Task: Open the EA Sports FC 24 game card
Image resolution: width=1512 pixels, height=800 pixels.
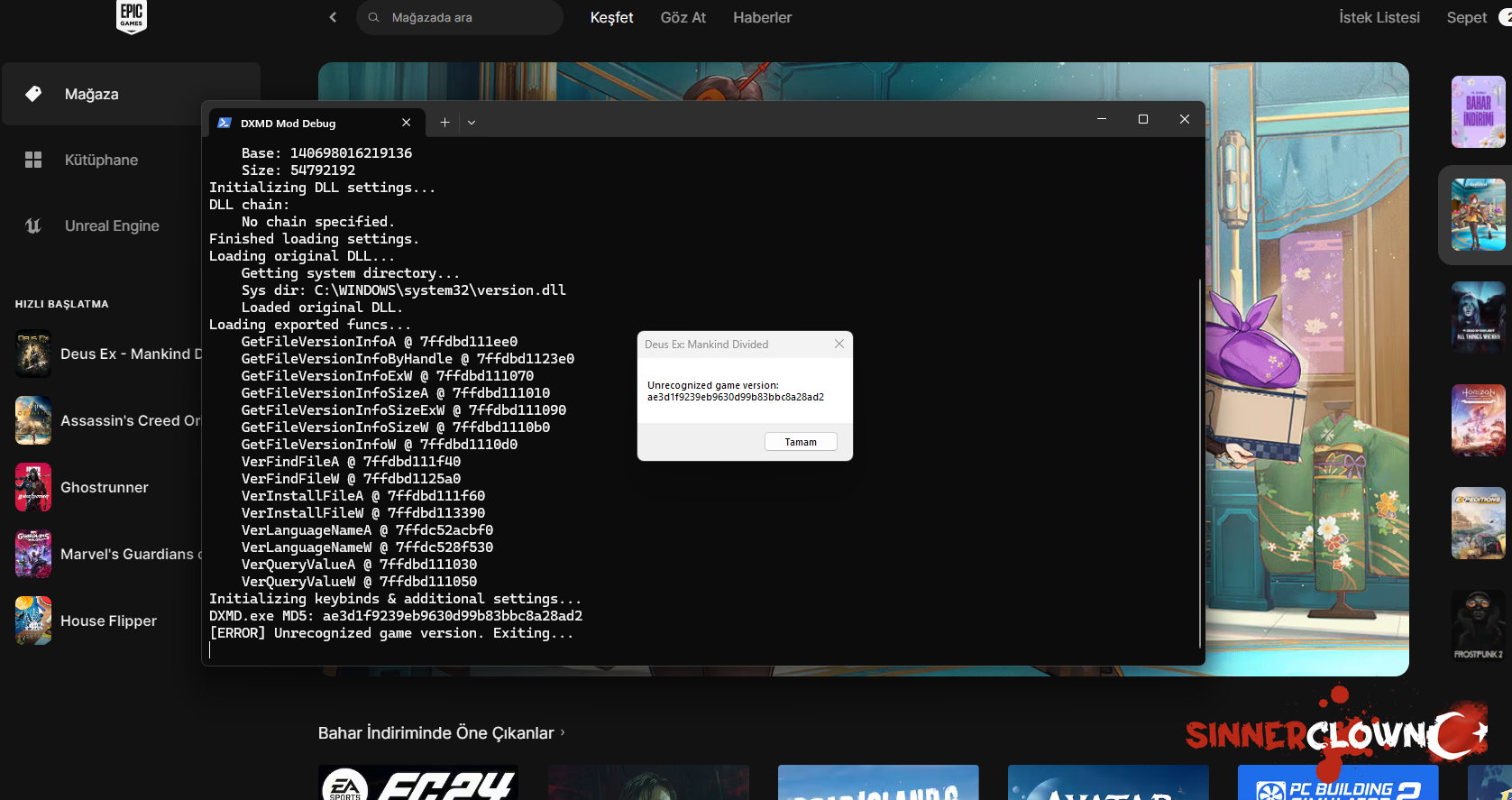Action: [418, 783]
